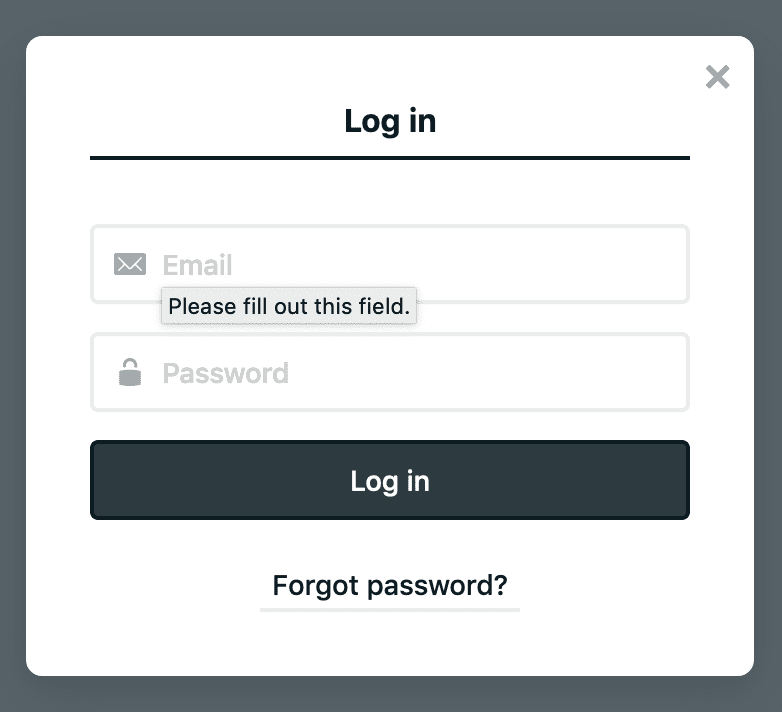Click the Email placeholder text
The image size is (782, 712).
click(x=197, y=265)
